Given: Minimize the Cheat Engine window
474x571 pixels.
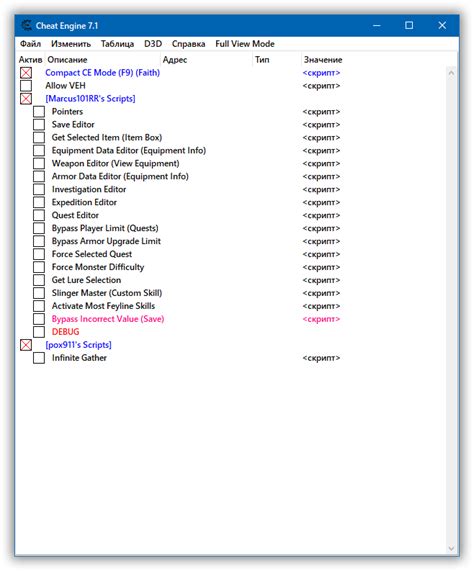Looking at the screenshot, I should (377, 25).
